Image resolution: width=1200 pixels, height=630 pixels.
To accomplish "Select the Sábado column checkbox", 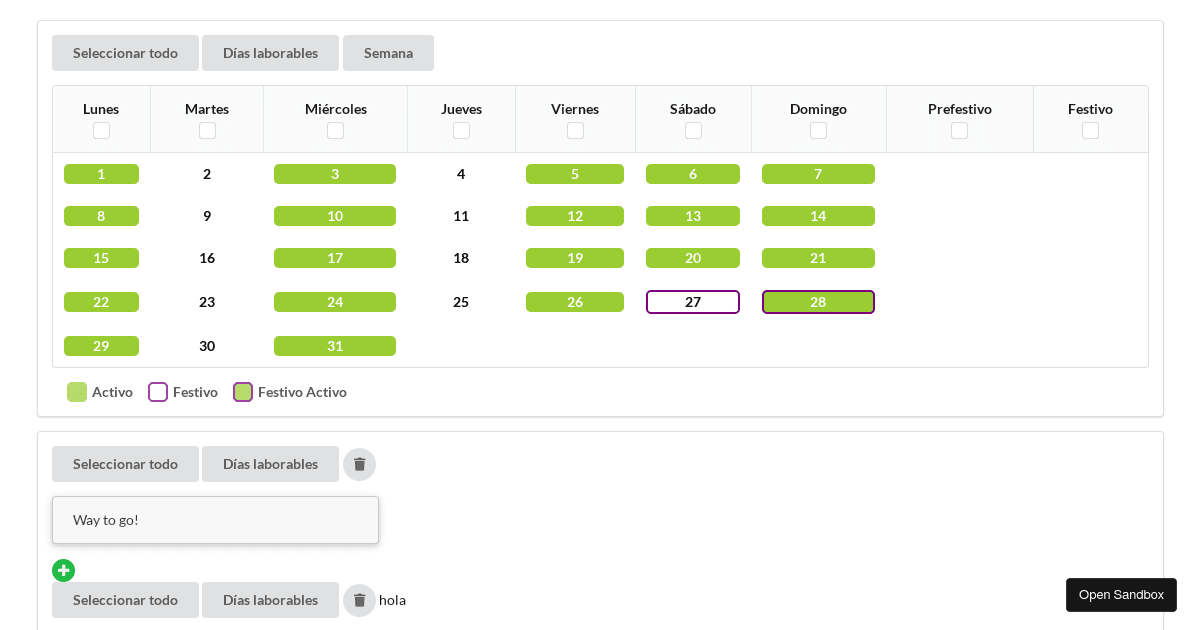I will point(693,130).
